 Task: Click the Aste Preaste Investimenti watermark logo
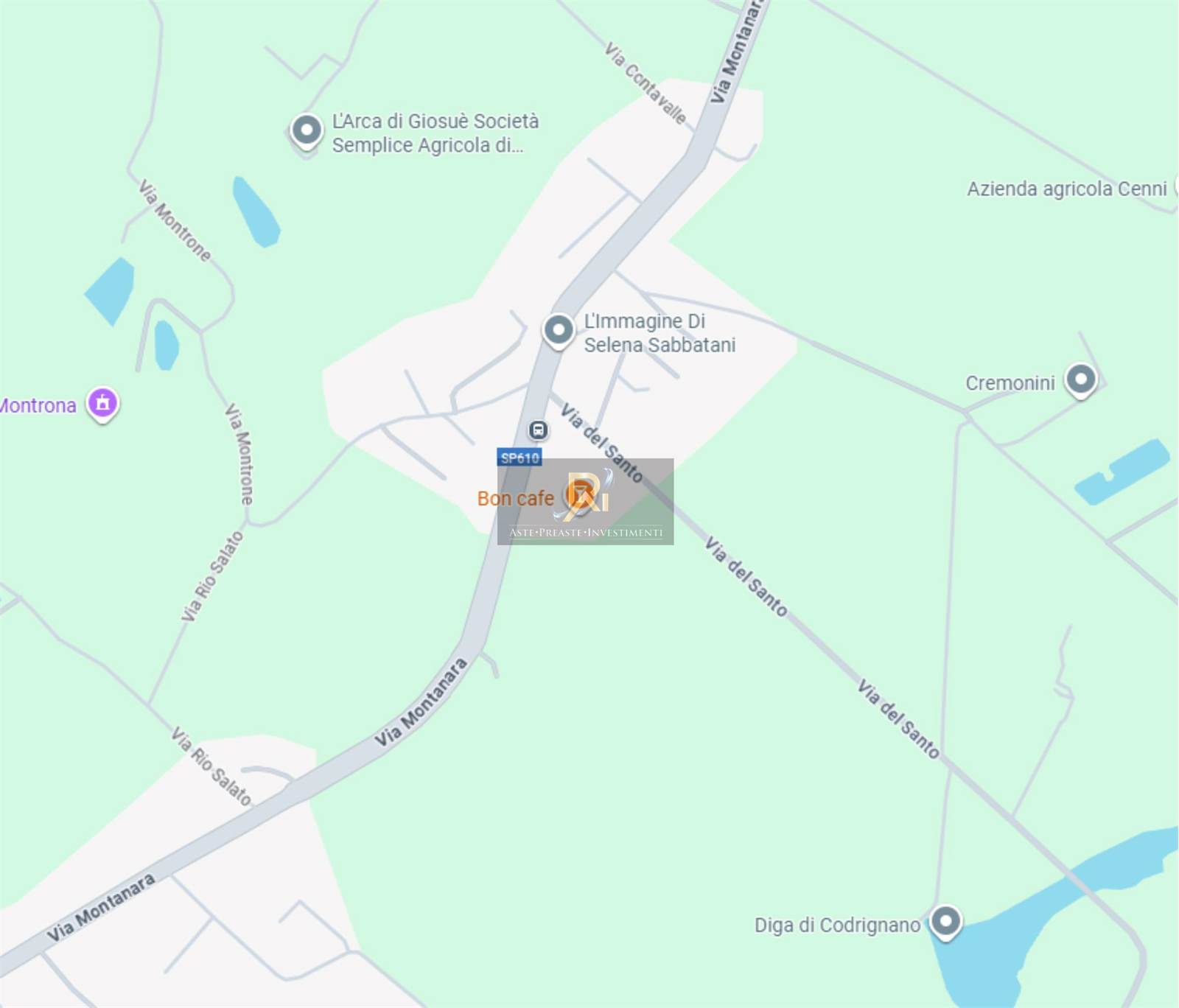pos(586,502)
